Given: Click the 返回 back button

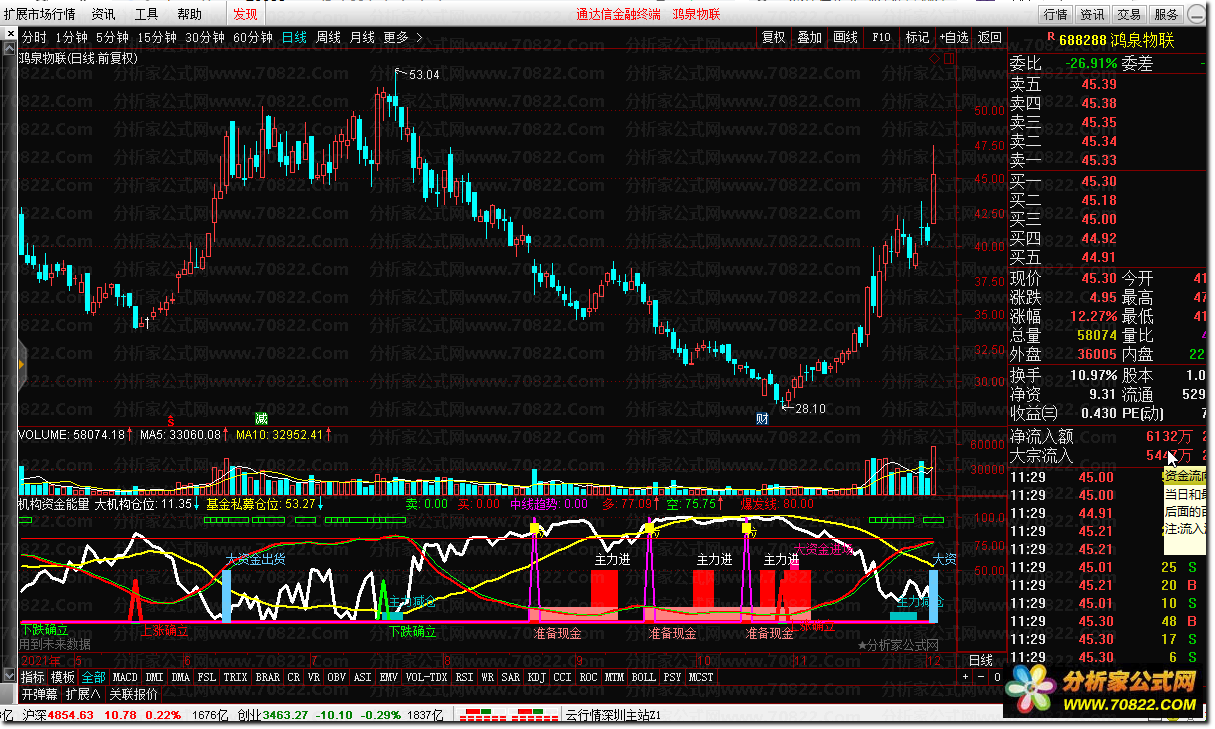Looking at the screenshot, I should [989, 37].
